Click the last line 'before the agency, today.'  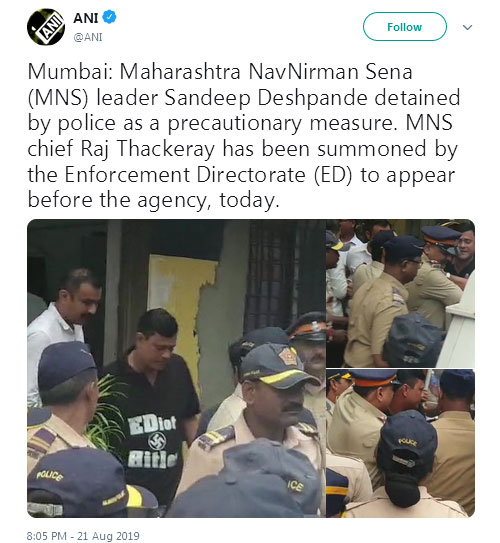point(153,200)
